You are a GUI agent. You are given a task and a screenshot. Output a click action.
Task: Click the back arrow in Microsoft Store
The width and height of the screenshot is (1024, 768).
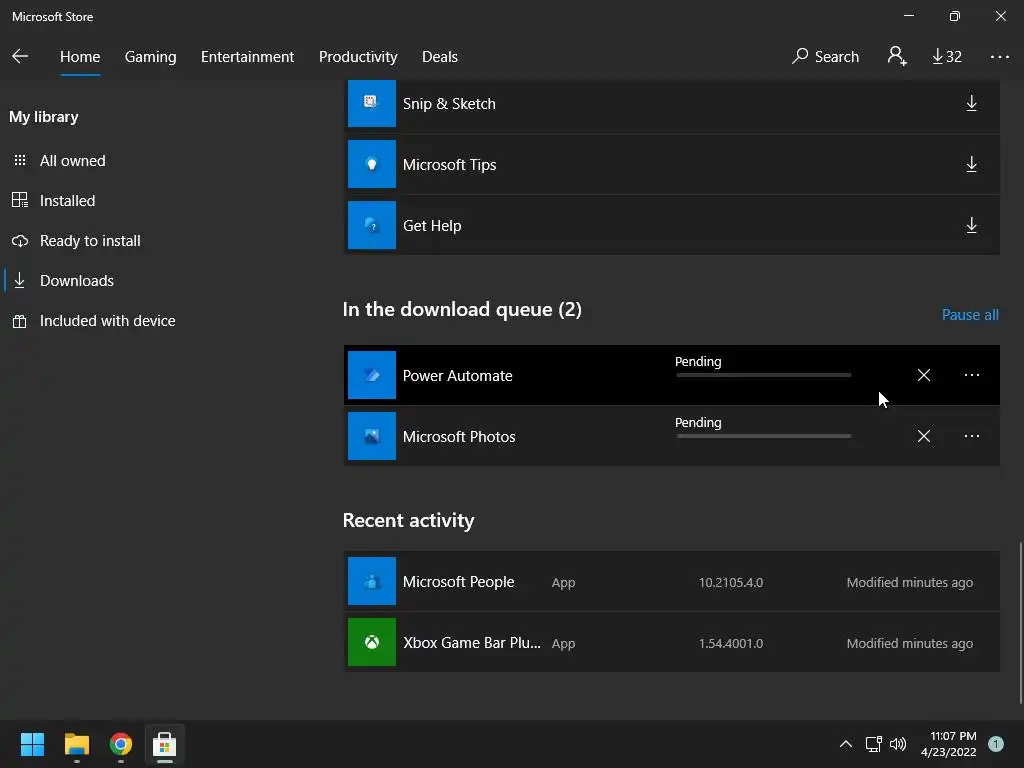(20, 56)
